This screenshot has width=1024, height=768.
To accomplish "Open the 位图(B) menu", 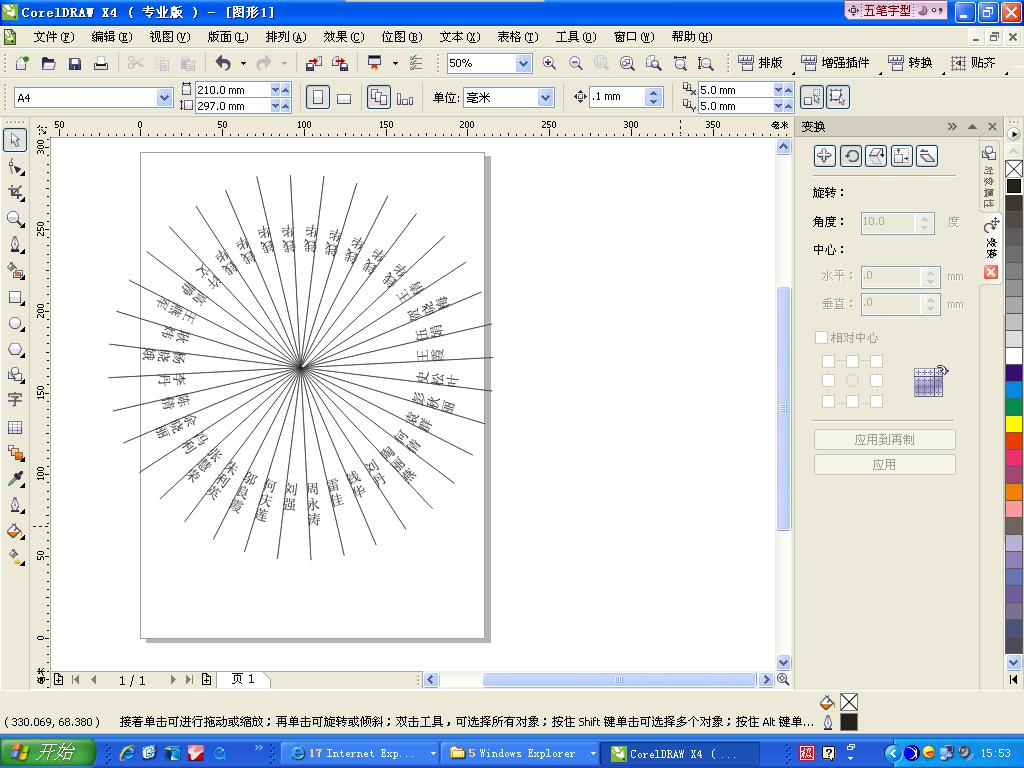I will tap(401, 37).
